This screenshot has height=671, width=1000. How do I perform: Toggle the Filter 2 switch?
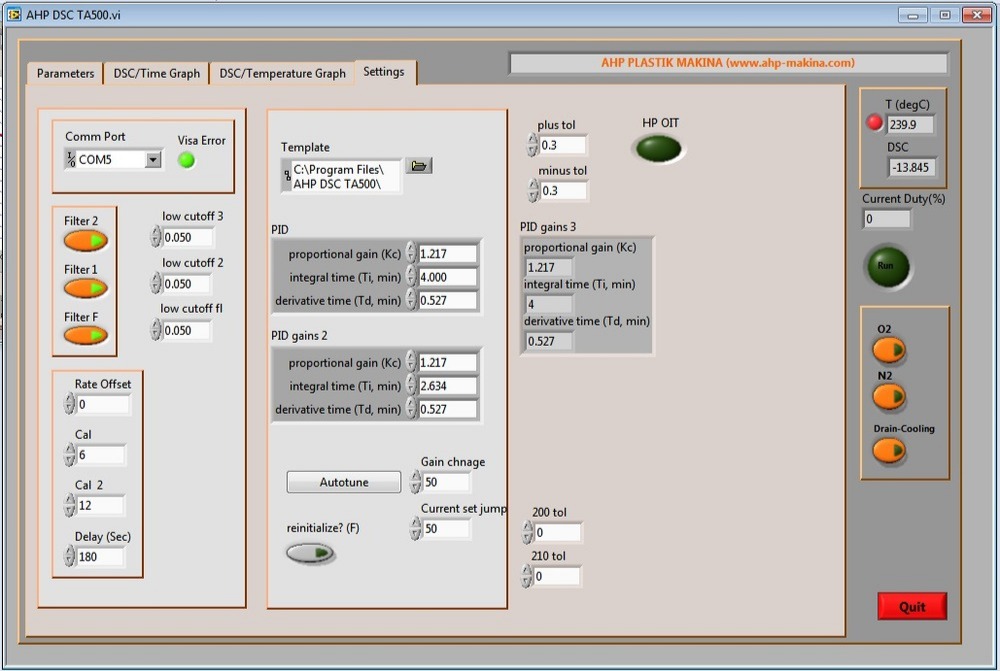click(x=85, y=240)
